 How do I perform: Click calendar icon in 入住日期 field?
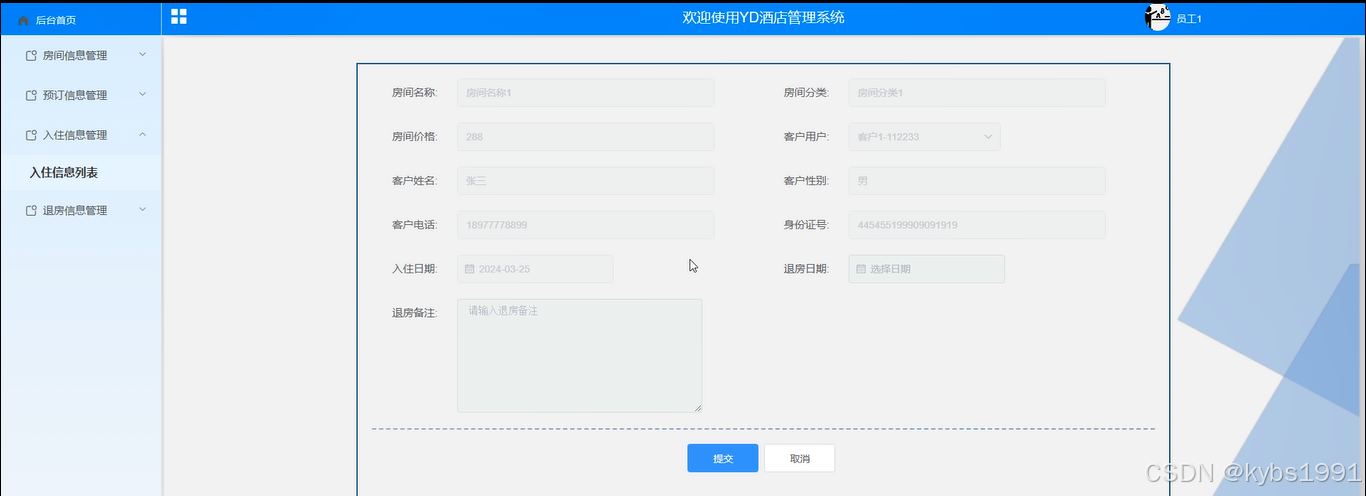coord(470,269)
